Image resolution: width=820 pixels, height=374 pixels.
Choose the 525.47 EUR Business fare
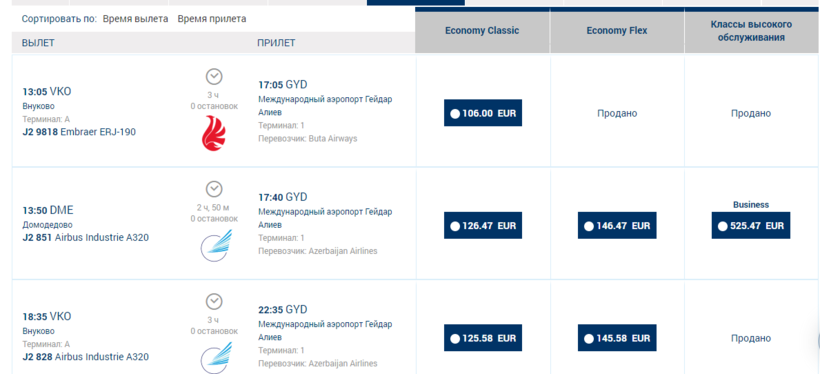click(x=751, y=225)
